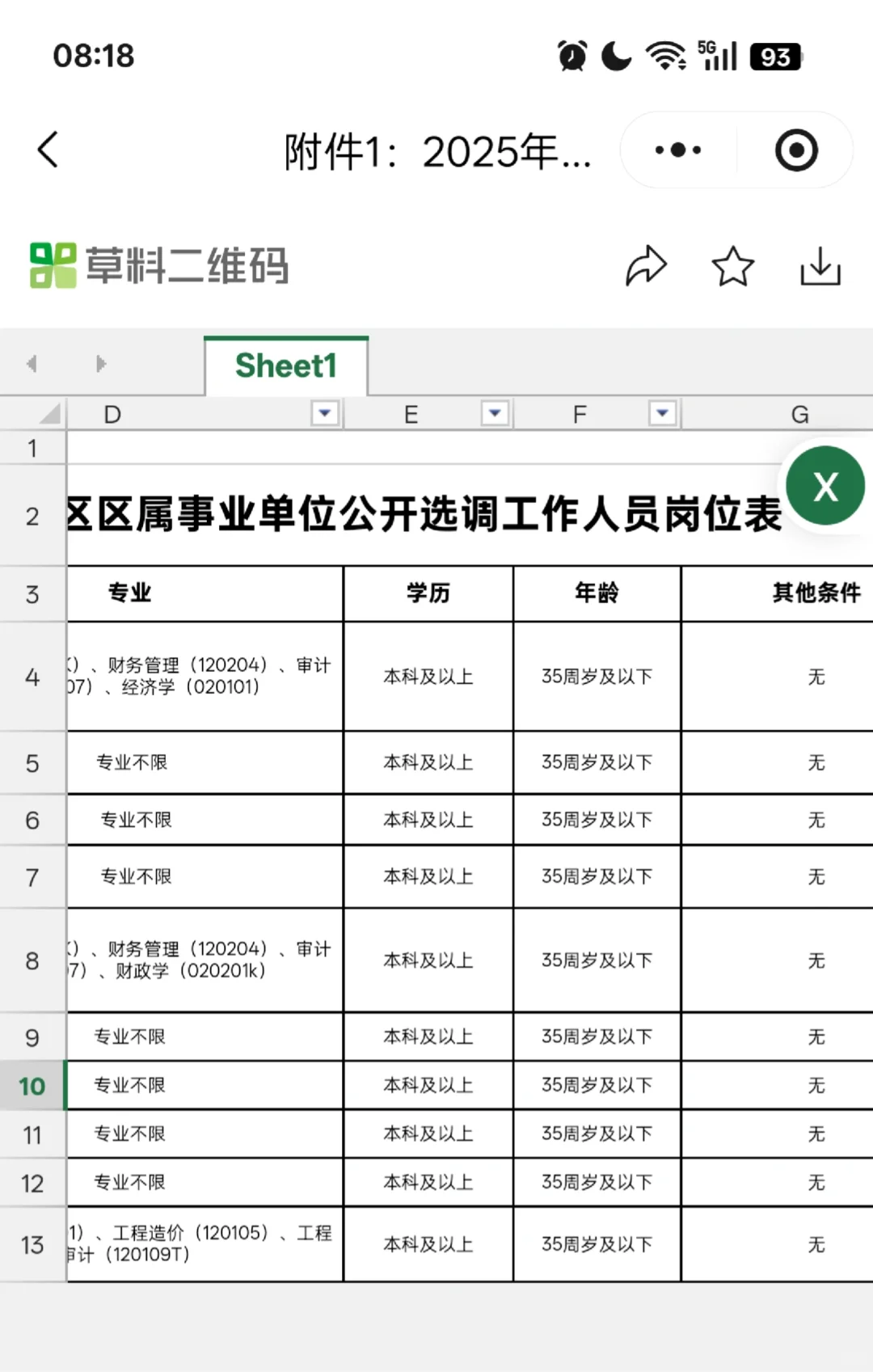873x1372 pixels.
Task: Open the three-dots more menu
Action: pos(678,150)
